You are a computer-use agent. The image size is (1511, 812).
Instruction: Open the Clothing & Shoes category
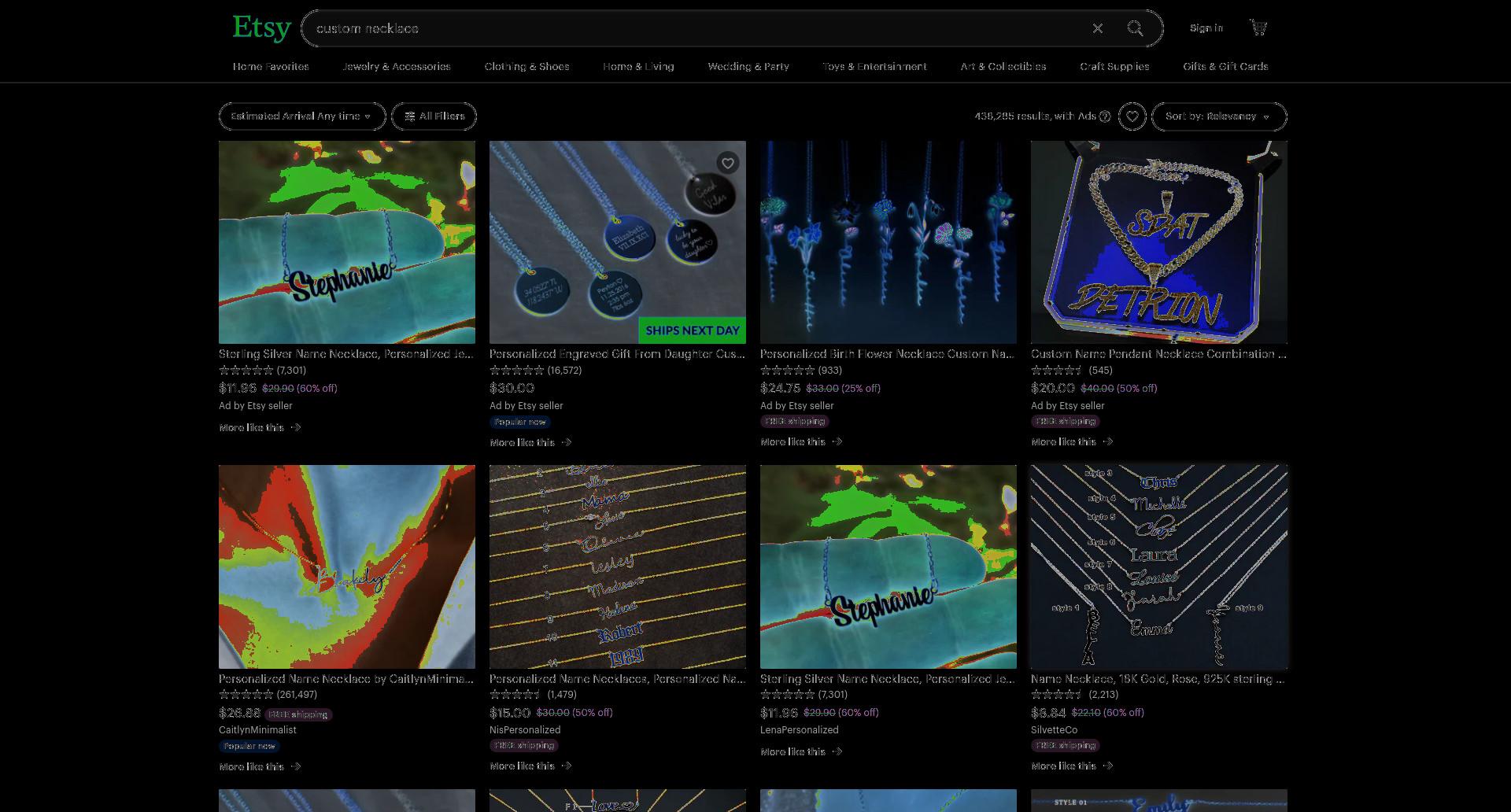pos(526,67)
